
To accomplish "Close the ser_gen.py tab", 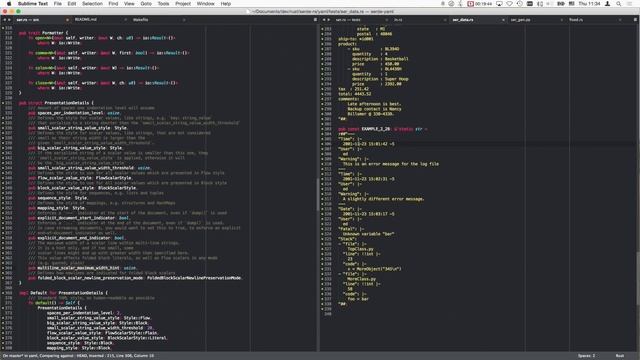I will [562, 20].
